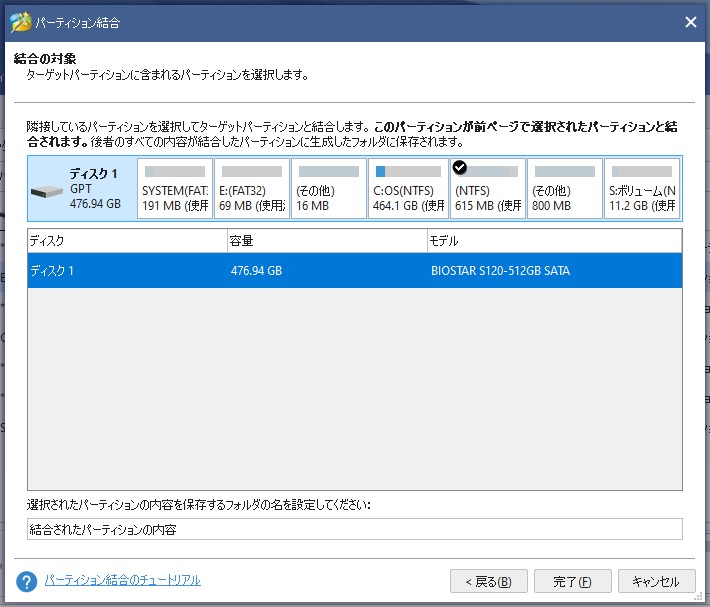The image size is (710, 607).
Task: Select the 16 MB (その他) partition
Action: click(328, 188)
